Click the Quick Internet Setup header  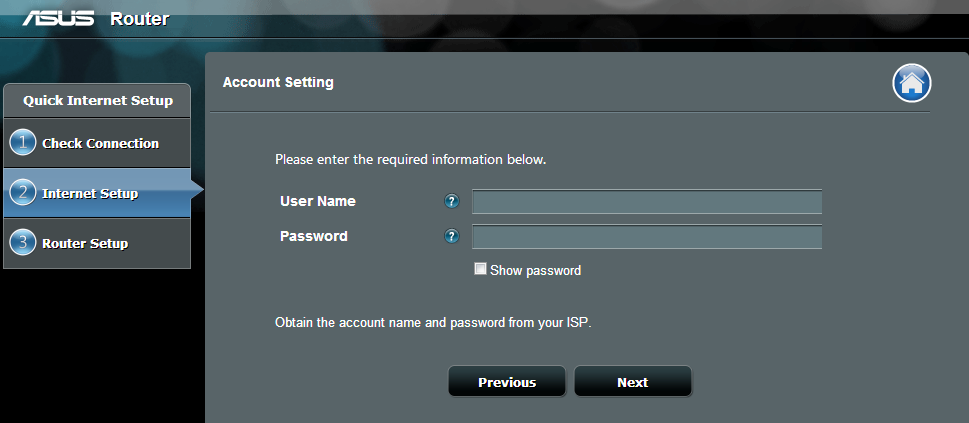click(x=98, y=100)
